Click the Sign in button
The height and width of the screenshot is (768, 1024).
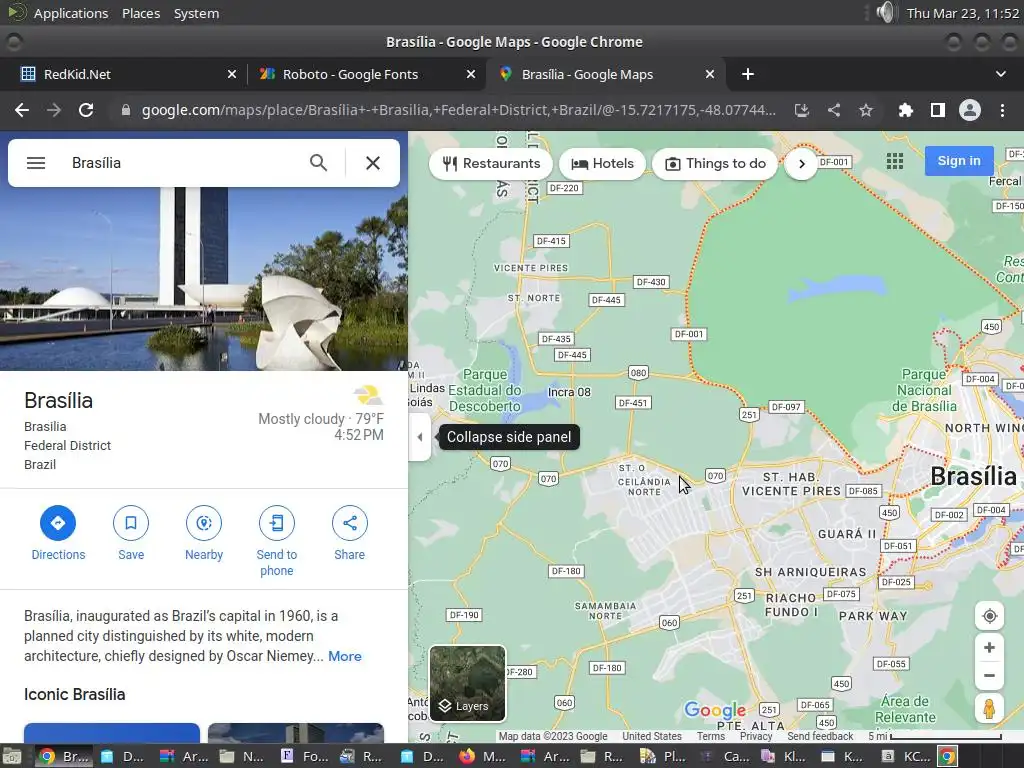click(959, 161)
